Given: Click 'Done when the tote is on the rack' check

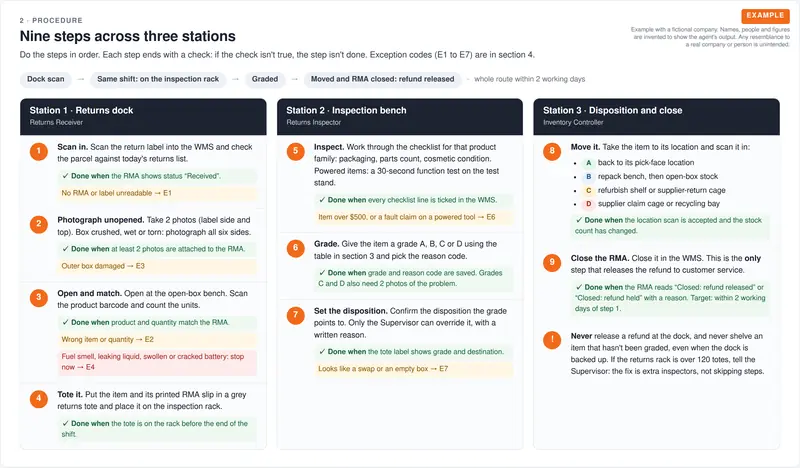Looking at the screenshot, I should tap(157, 429).
